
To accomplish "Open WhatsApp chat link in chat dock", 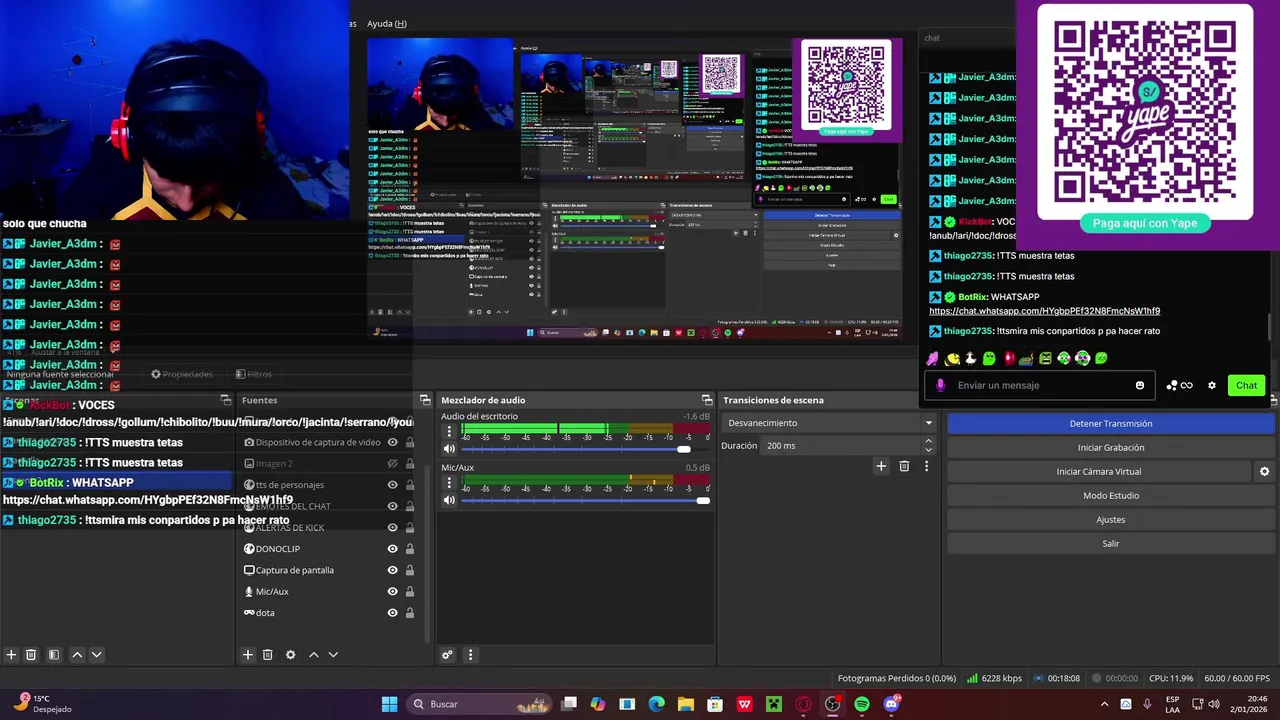I will pyautogui.click(x=1044, y=311).
